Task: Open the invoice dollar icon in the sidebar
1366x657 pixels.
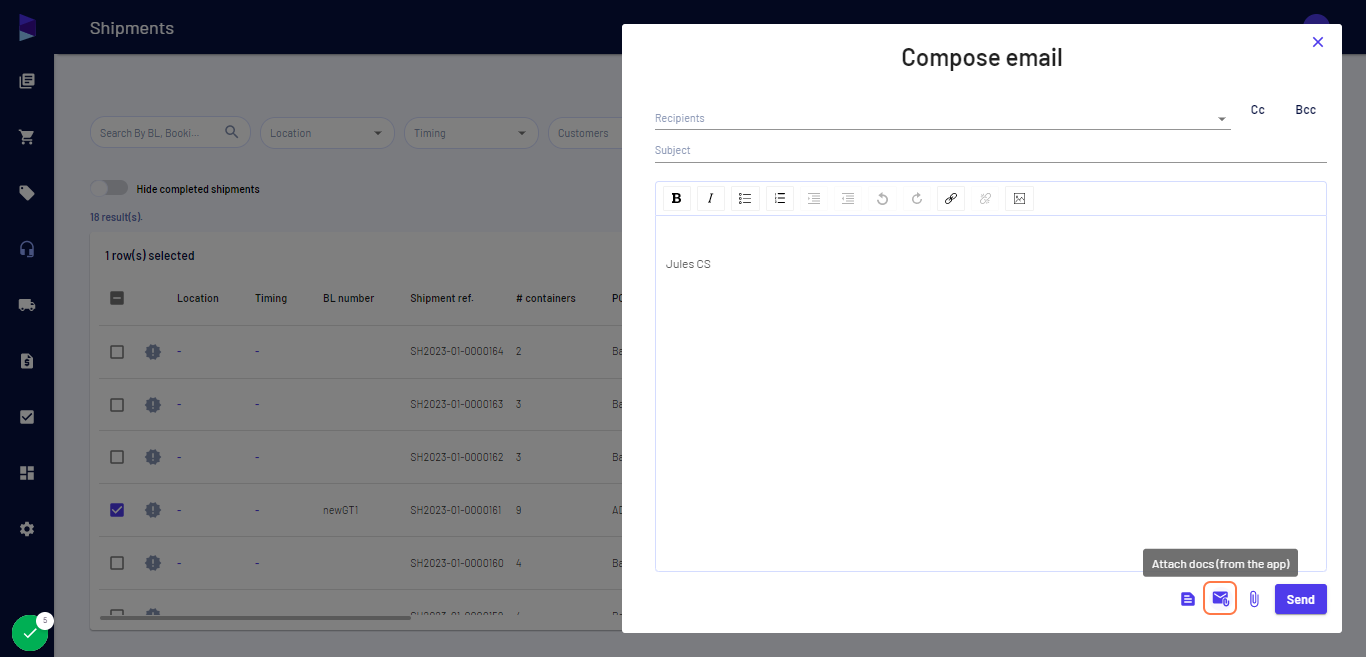Action: pyautogui.click(x=27, y=361)
